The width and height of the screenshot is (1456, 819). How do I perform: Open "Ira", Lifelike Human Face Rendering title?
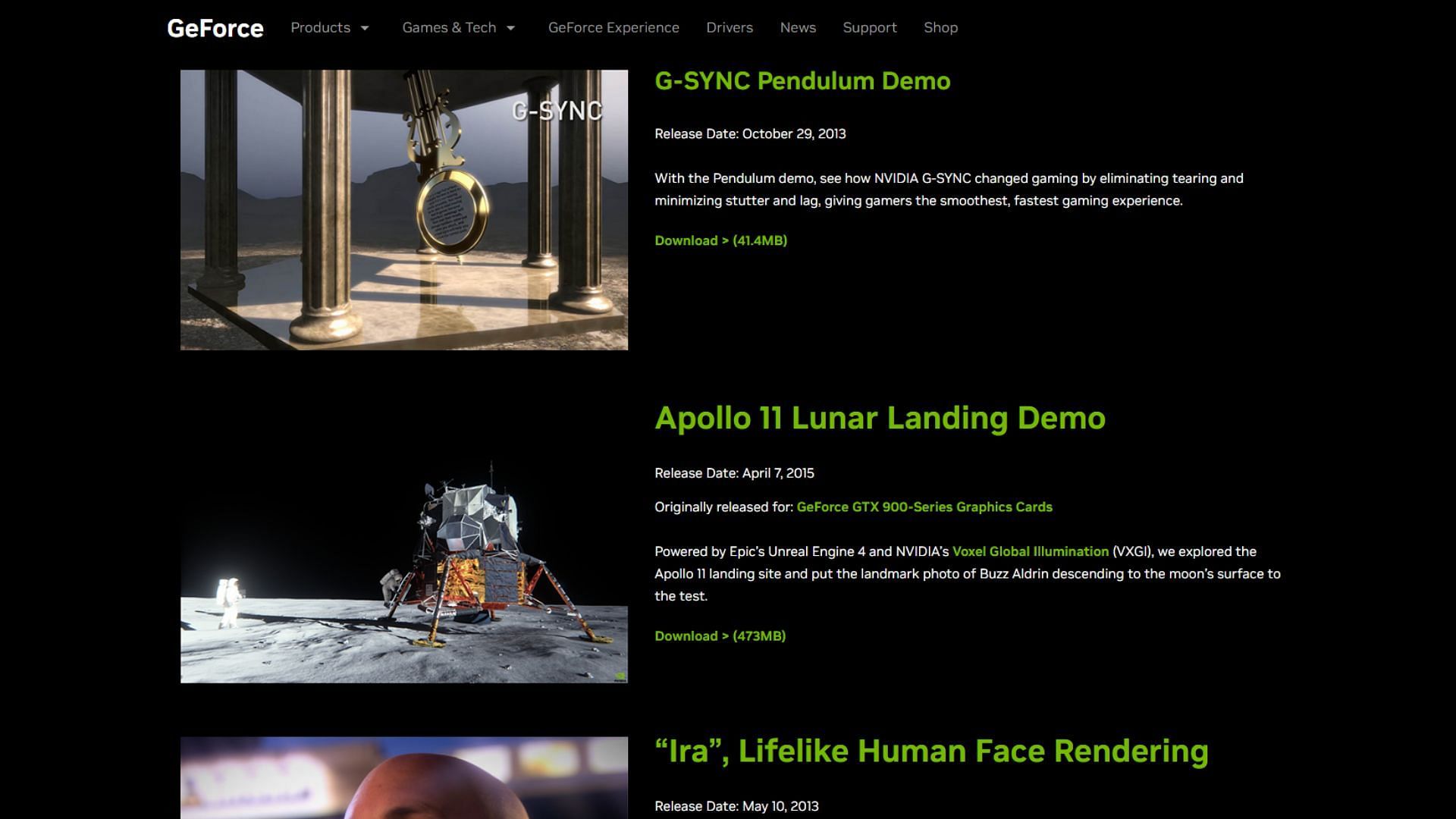pos(931,751)
